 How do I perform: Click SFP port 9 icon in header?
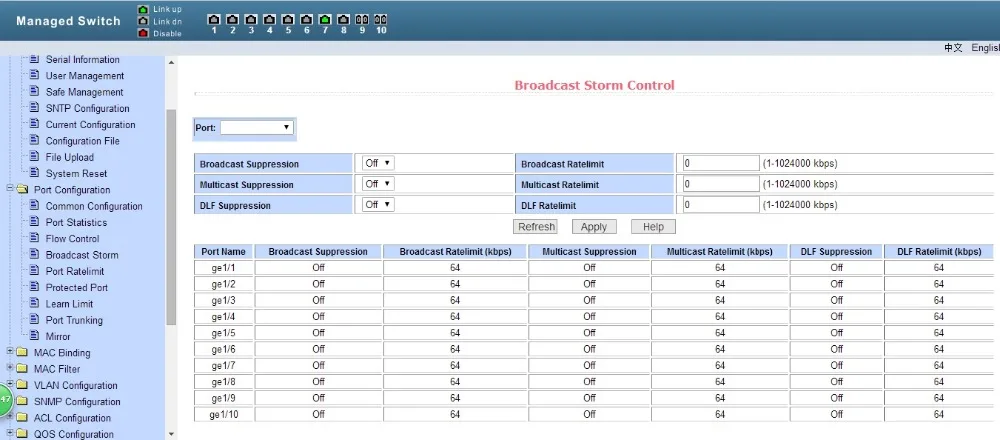coord(362,20)
